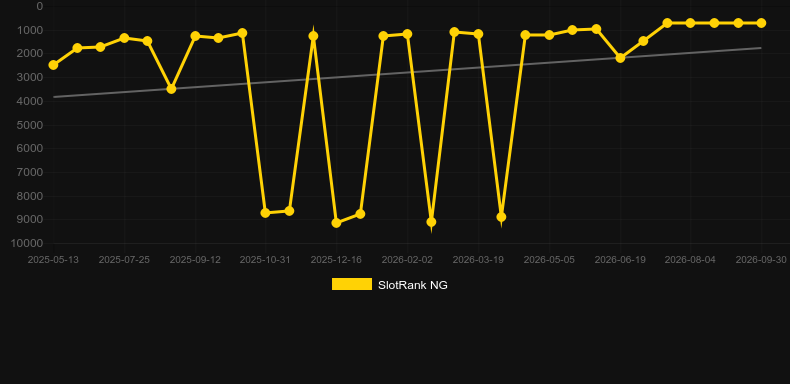
Task: Select the peak point between 2025-10-31 and 2025-12-16
Action: 313,36
